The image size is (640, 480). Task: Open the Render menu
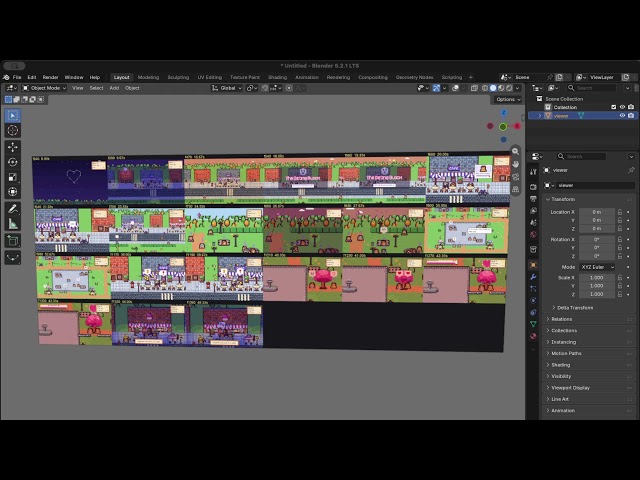click(51, 77)
